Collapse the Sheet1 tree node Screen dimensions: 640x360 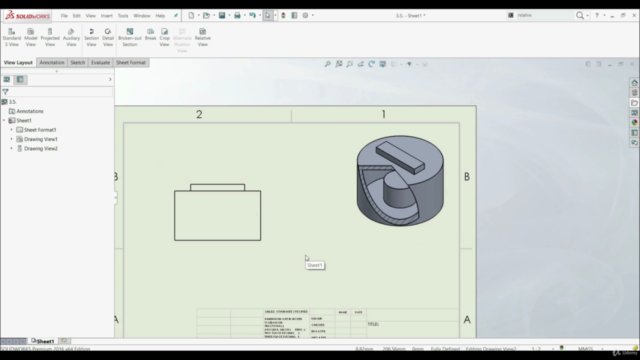tap(4, 120)
